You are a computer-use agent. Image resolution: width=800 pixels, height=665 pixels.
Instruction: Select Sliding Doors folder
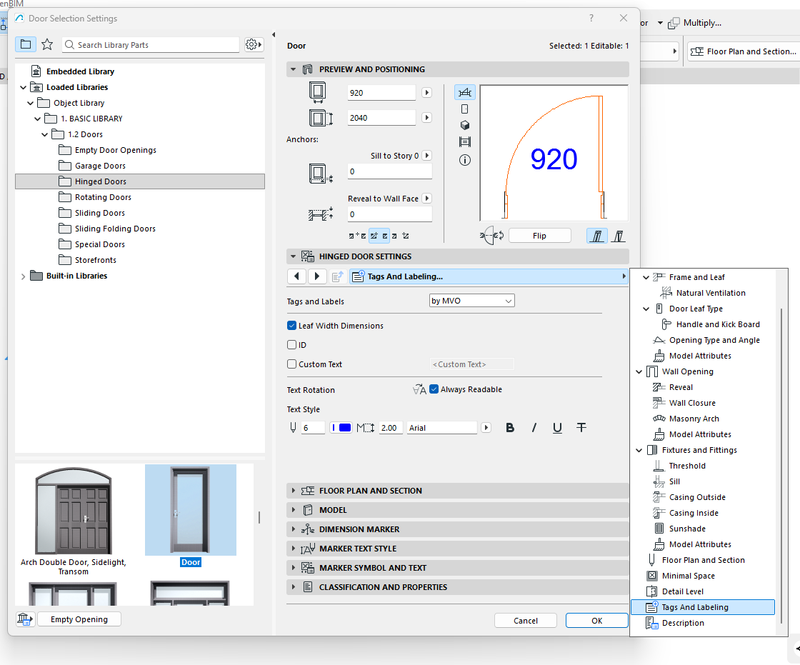point(99,213)
